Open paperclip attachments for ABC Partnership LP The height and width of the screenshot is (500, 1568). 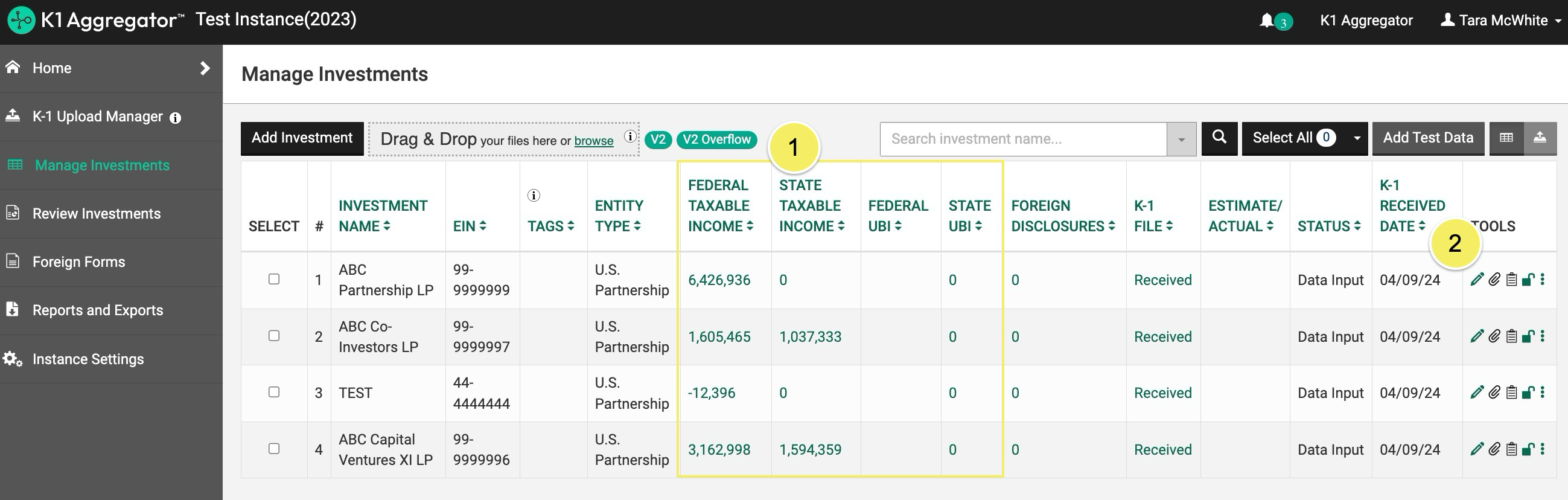click(1494, 280)
